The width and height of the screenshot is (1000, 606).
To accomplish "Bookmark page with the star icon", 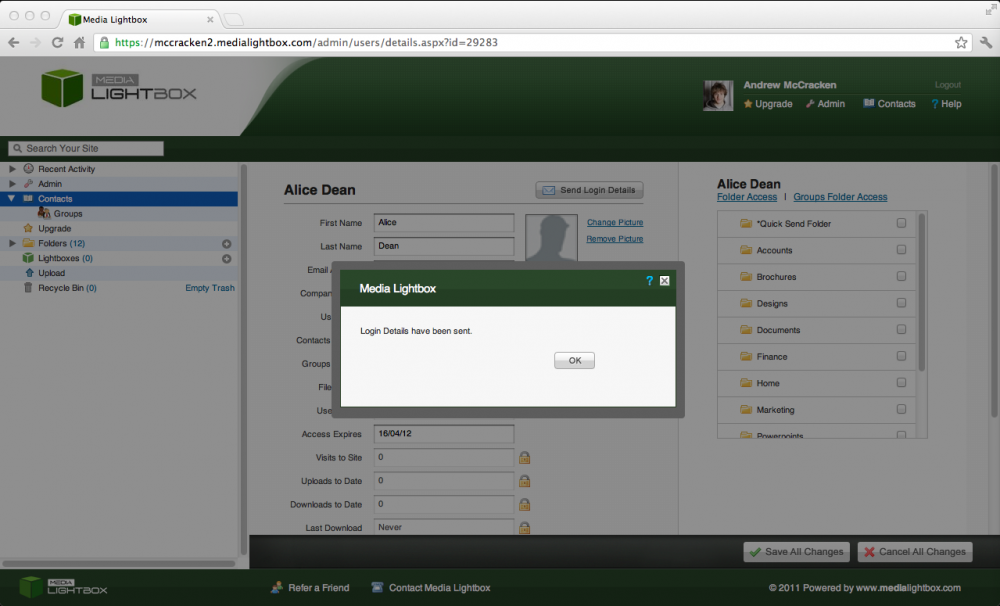I will pyautogui.click(x=961, y=42).
